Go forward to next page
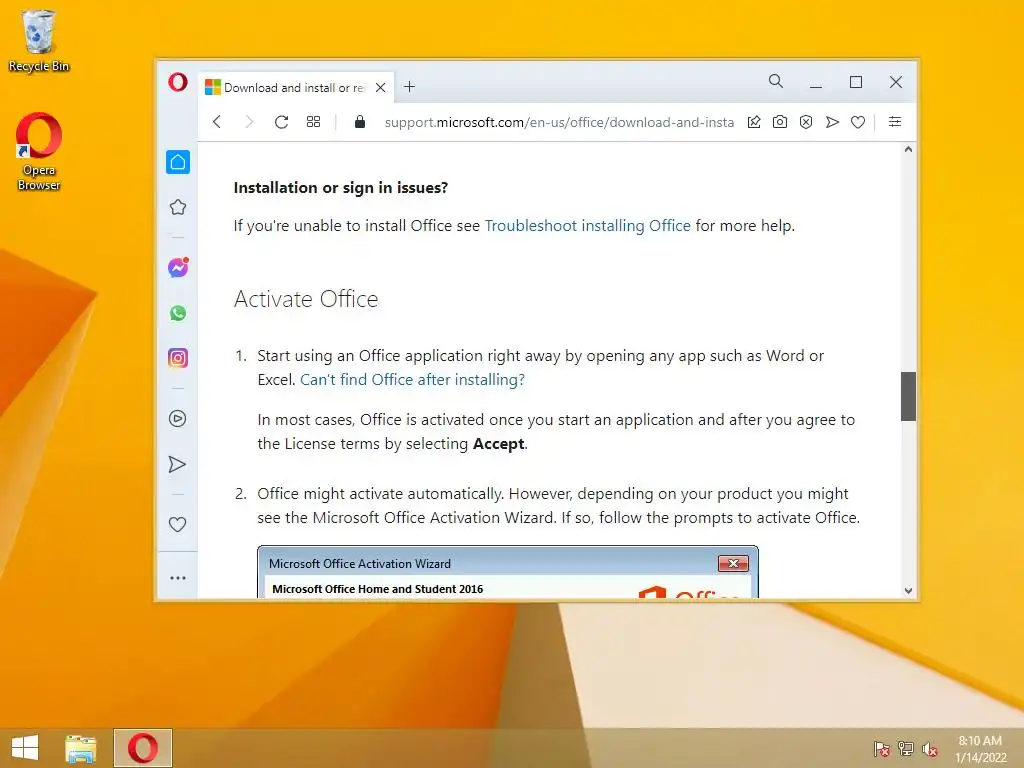1024x768 pixels. [x=249, y=122]
